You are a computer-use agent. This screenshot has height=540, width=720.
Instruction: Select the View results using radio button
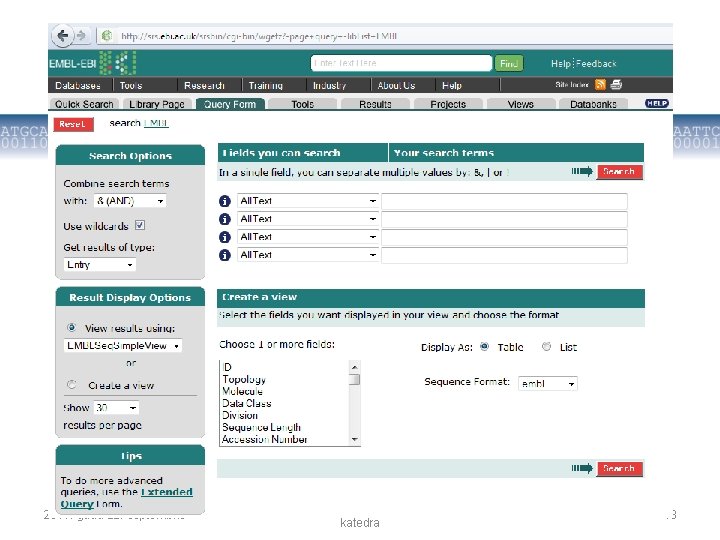(71, 327)
